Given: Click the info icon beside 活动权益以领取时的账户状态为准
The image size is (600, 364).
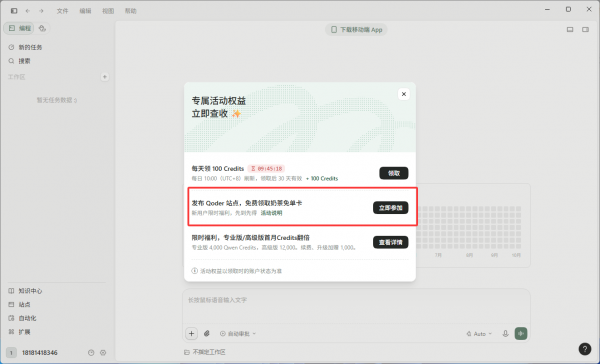Looking at the screenshot, I should (194, 271).
